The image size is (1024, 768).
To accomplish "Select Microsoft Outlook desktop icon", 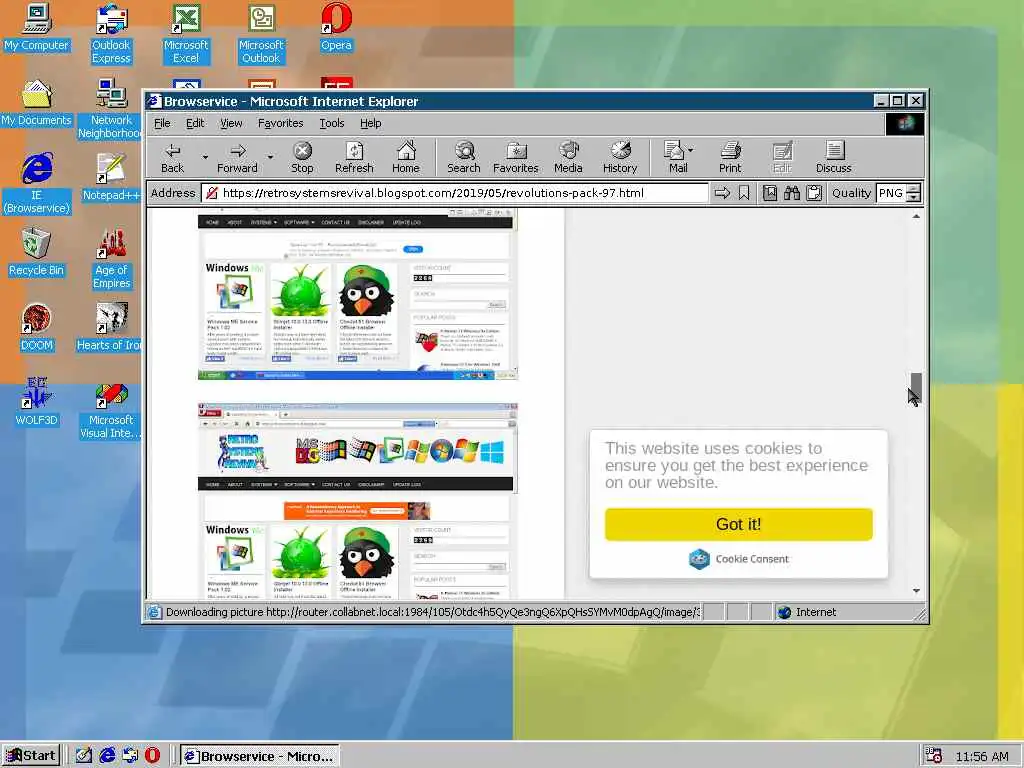I will (x=261, y=34).
